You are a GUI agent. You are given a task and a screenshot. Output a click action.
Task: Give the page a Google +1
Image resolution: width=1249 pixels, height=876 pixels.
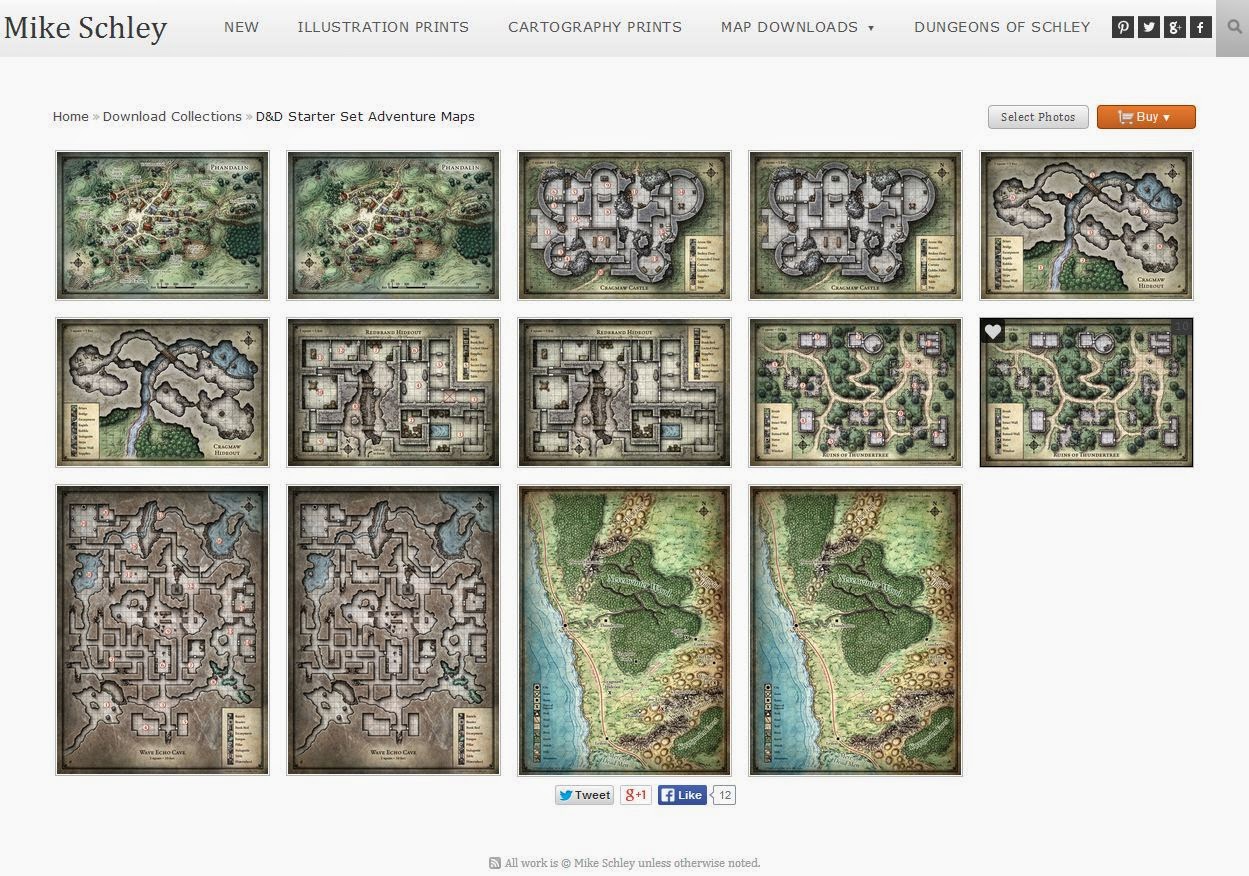634,794
